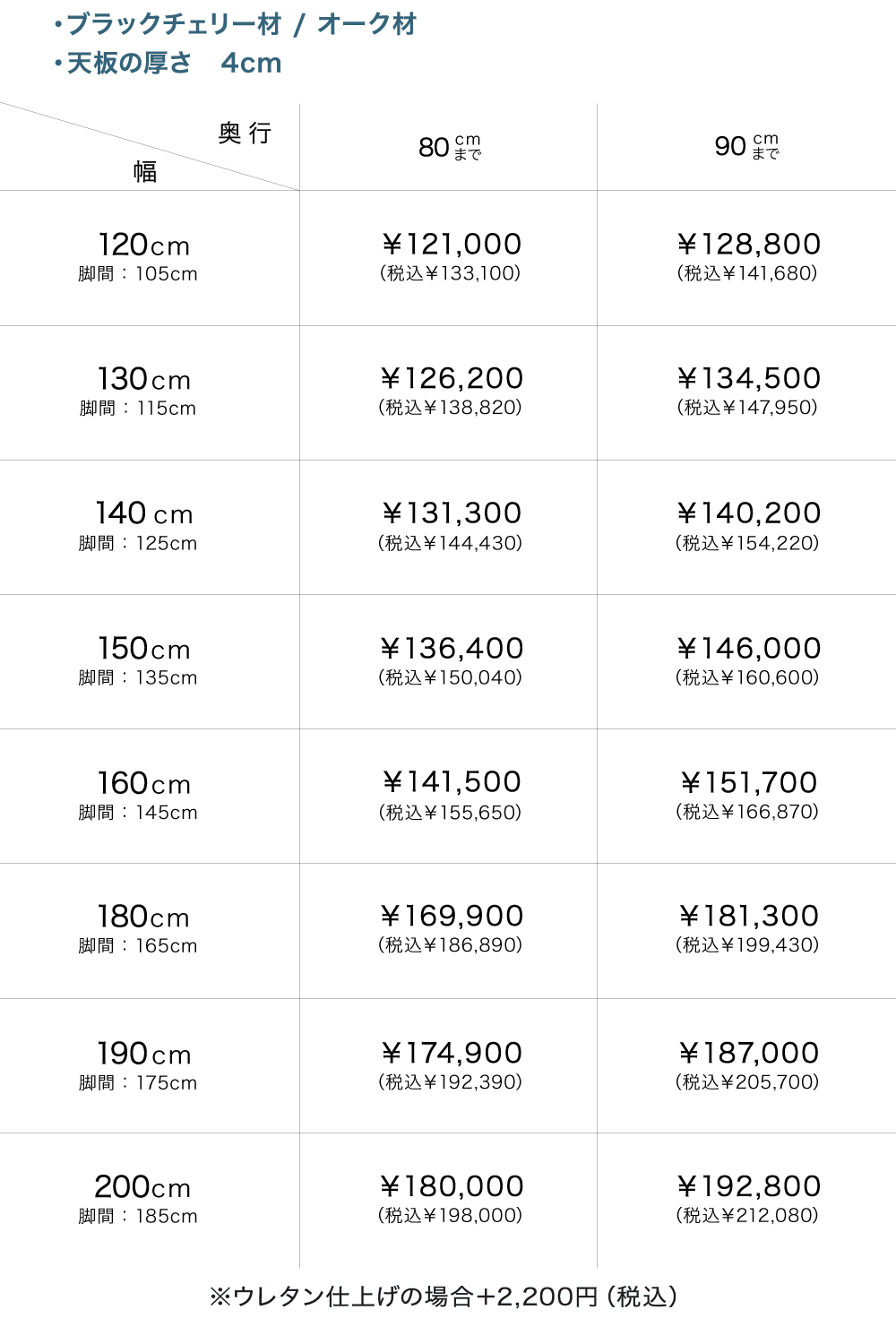Click the ¥146,000 price cell
Screen dimensions: 896x1344
(x=748, y=649)
